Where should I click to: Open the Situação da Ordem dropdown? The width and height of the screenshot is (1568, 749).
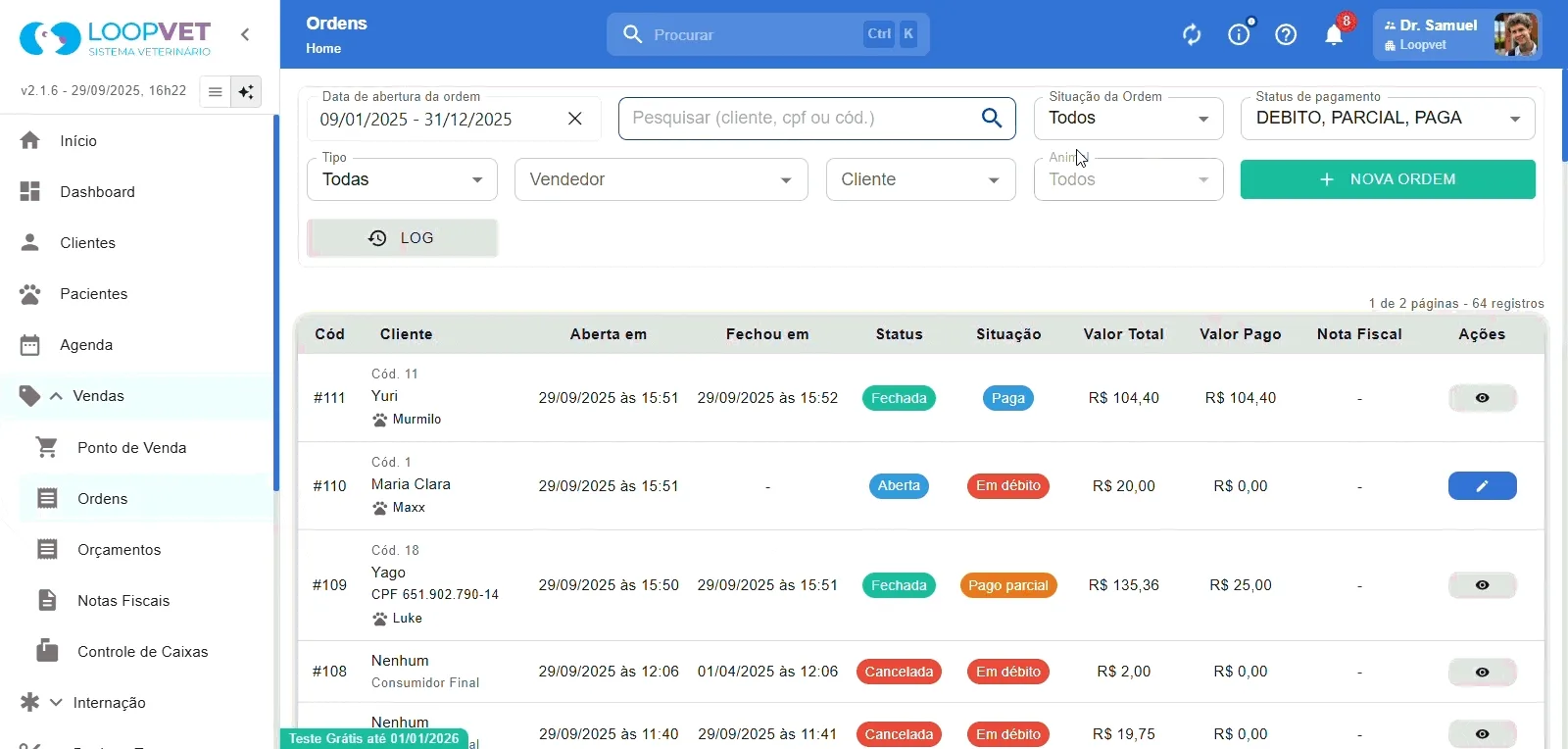point(1128,119)
